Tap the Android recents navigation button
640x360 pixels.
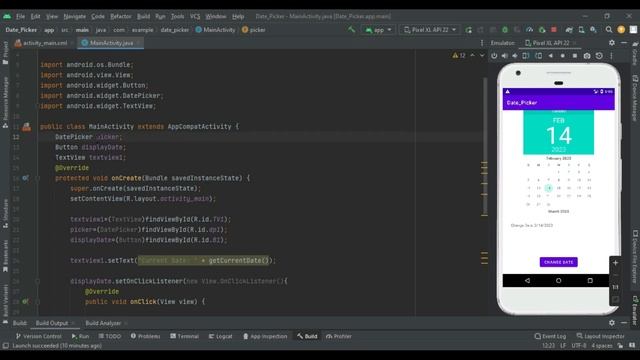tap(590, 280)
